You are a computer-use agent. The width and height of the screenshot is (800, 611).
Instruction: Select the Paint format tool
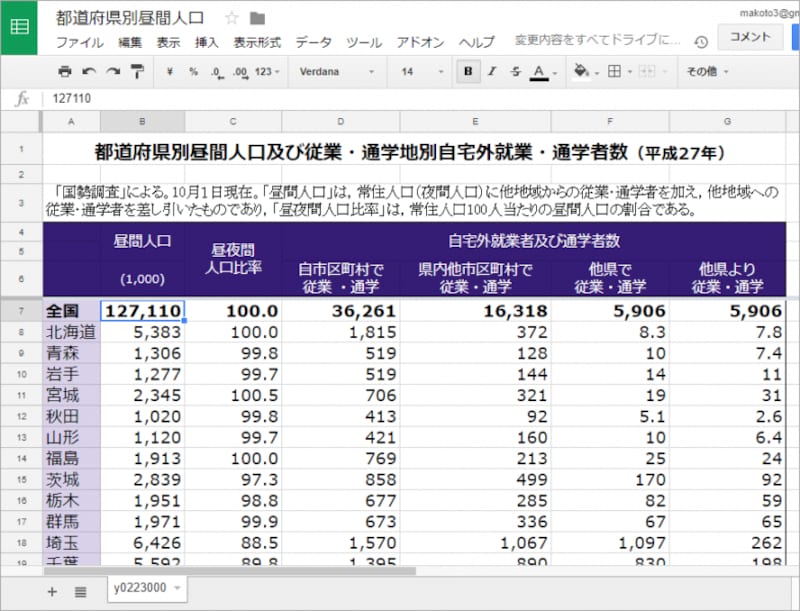(x=138, y=71)
